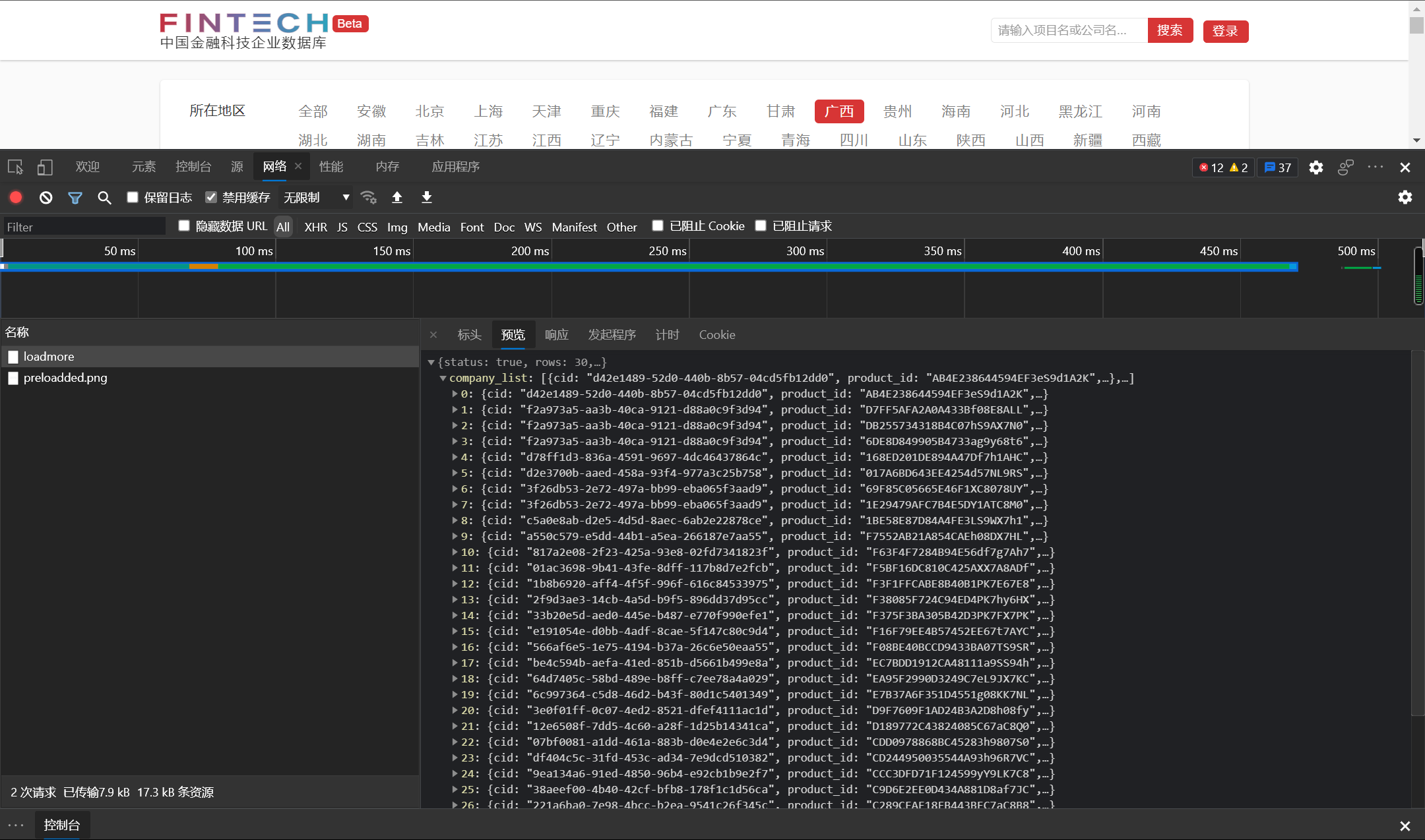The width and height of the screenshot is (1425, 840).
Task: Show the 37 messages counter
Action: click(x=1277, y=167)
